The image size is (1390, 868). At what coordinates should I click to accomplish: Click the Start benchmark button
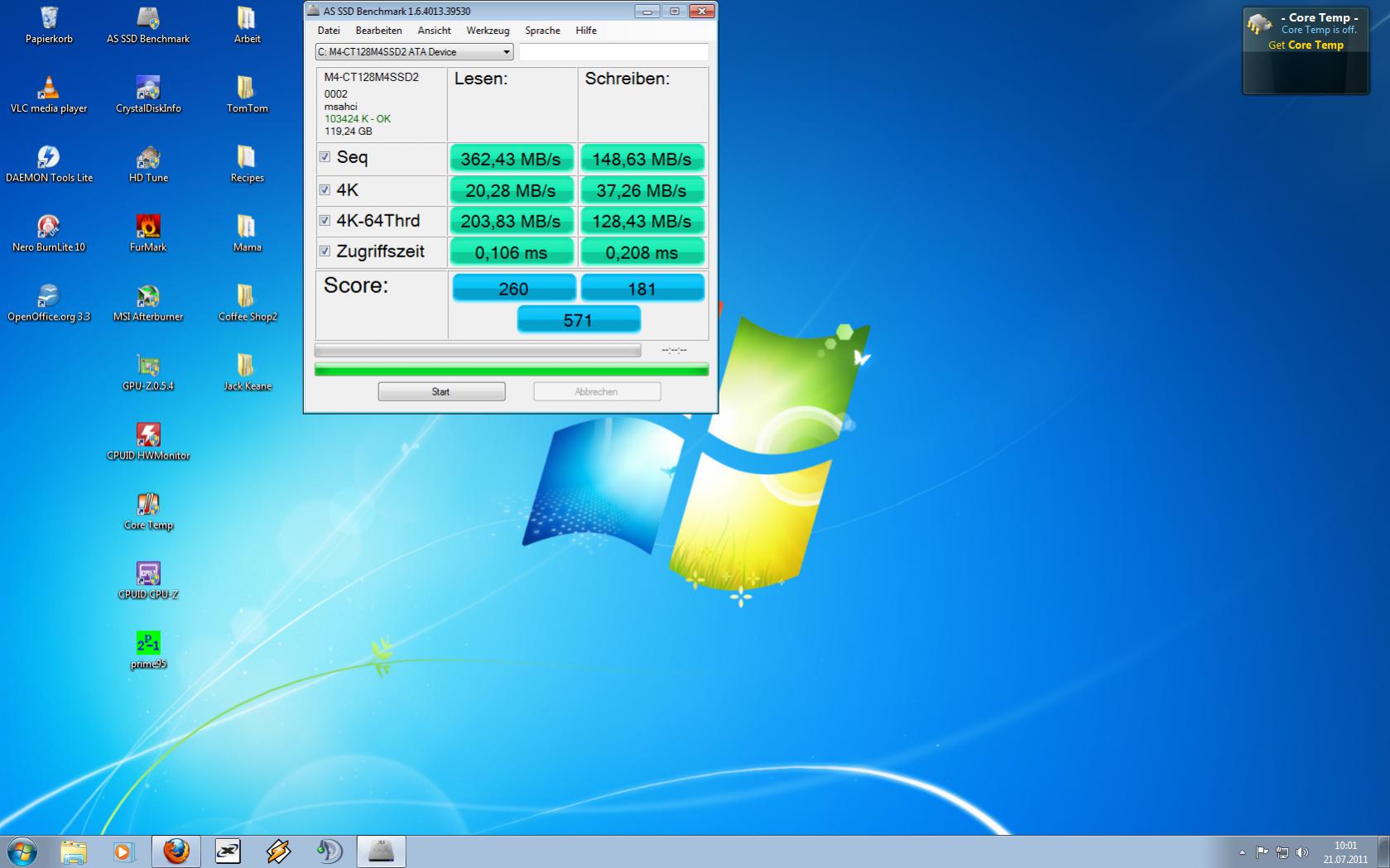pyautogui.click(x=441, y=391)
